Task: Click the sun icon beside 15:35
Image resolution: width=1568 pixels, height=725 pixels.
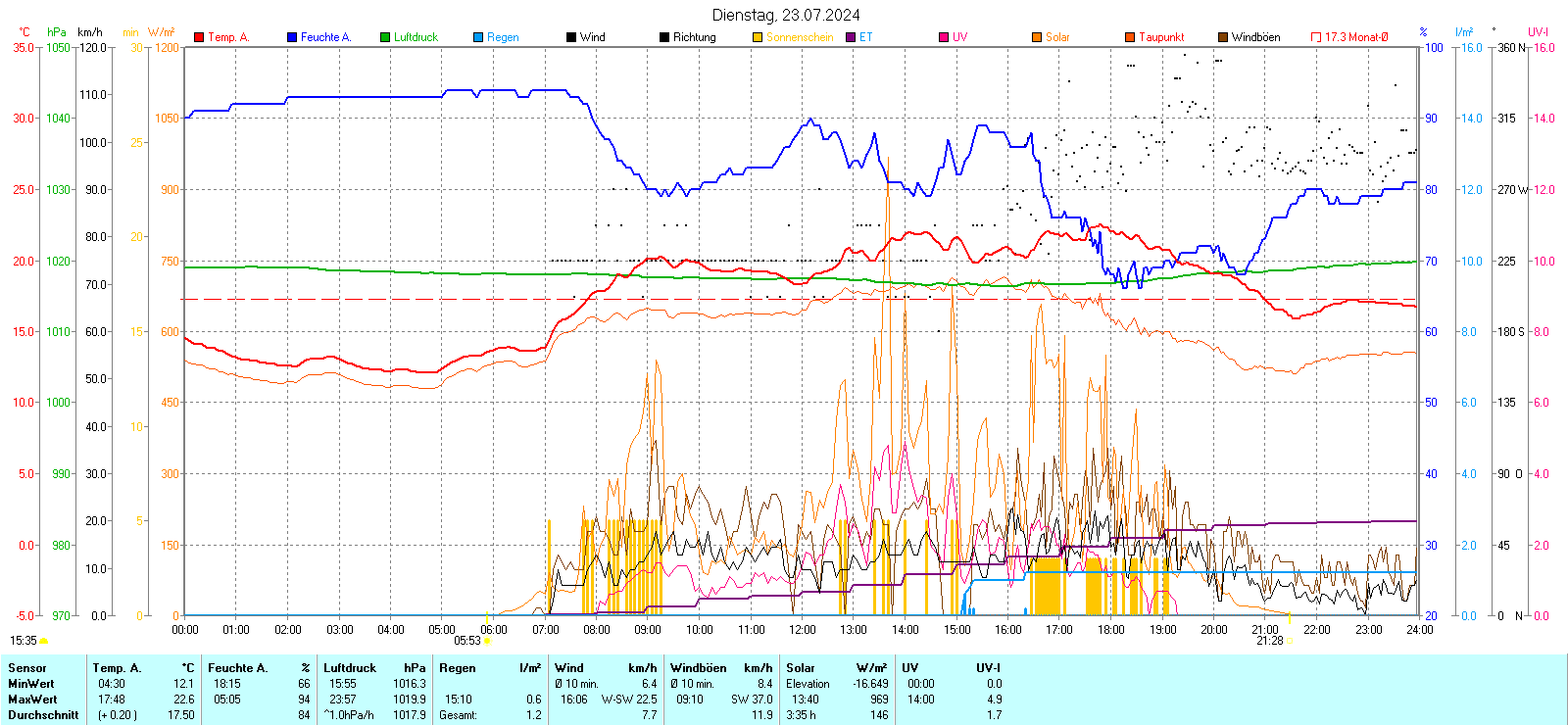Action: (x=44, y=641)
